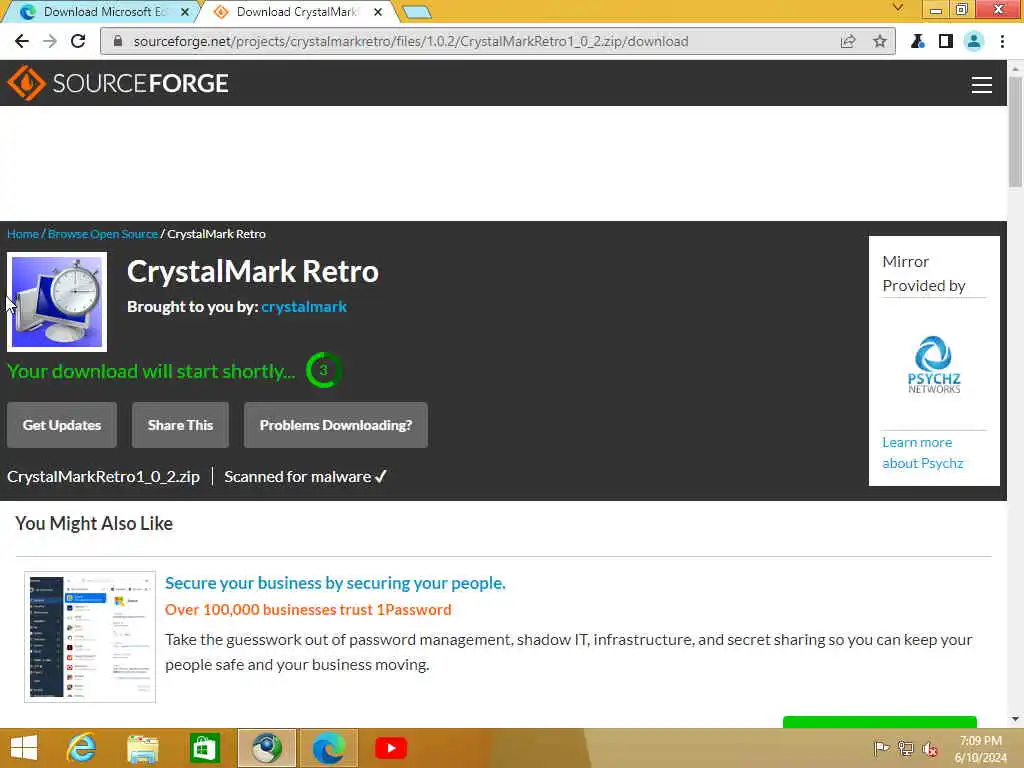The height and width of the screenshot is (768, 1024).
Task: Open the Home breadcrumb link
Action: (23, 234)
